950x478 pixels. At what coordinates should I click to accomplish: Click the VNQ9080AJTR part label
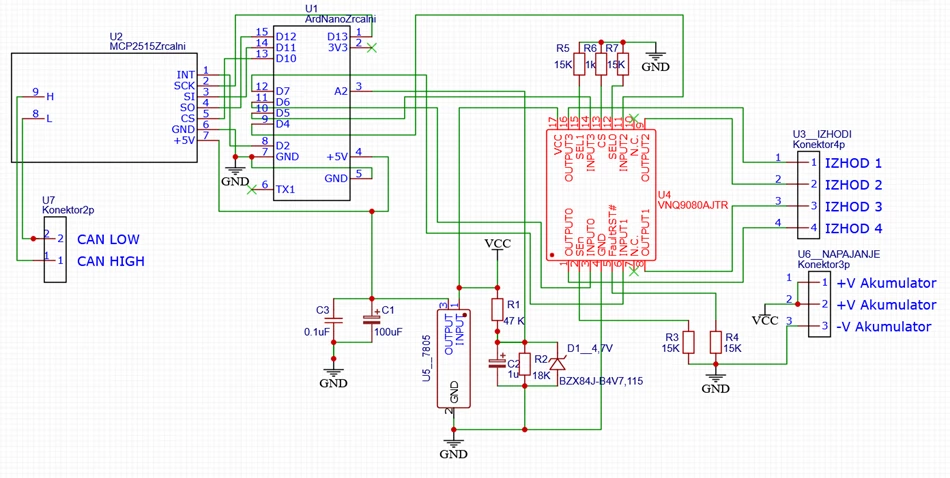click(694, 206)
